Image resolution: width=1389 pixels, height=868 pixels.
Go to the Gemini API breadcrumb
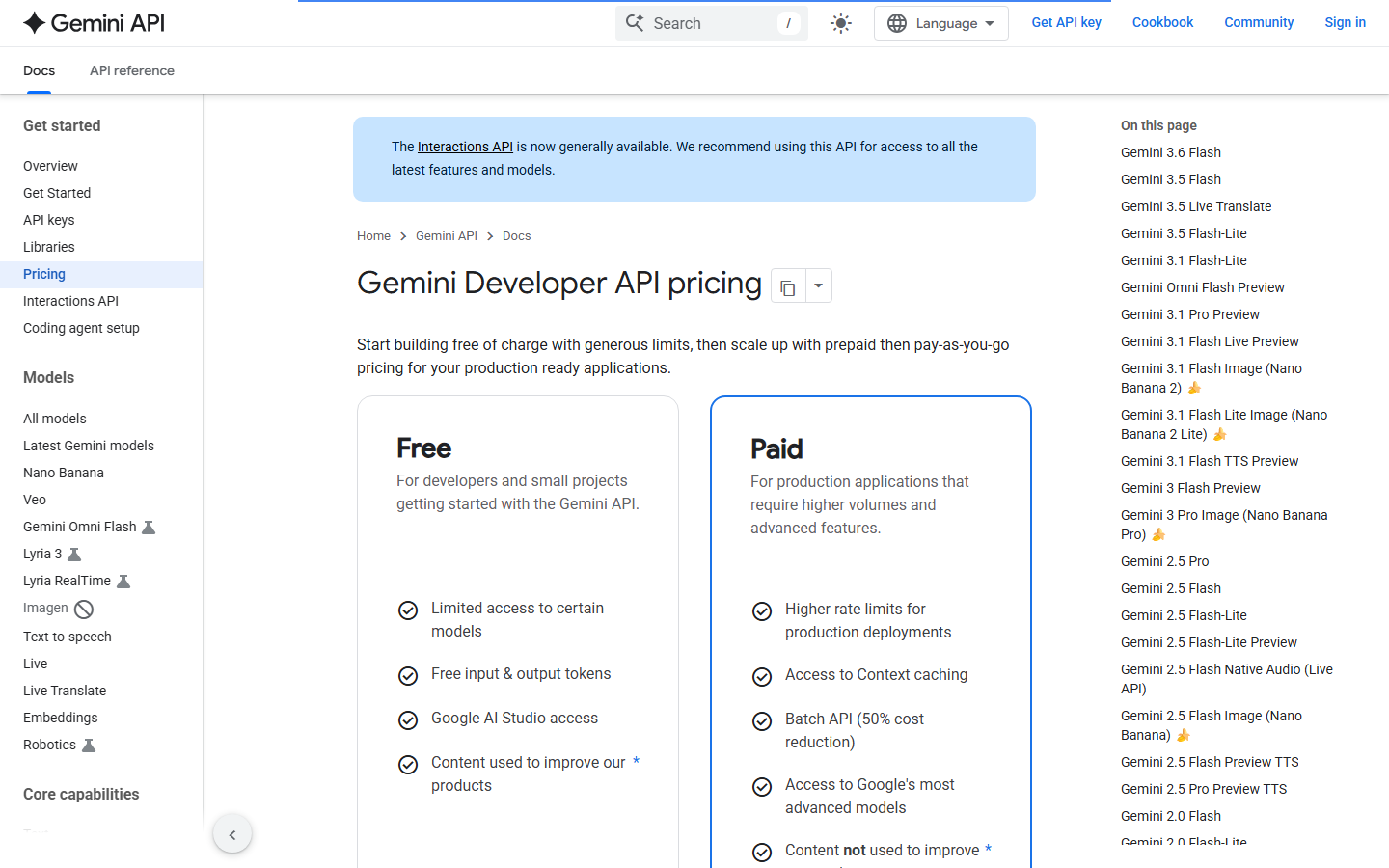(x=447, y=236)
